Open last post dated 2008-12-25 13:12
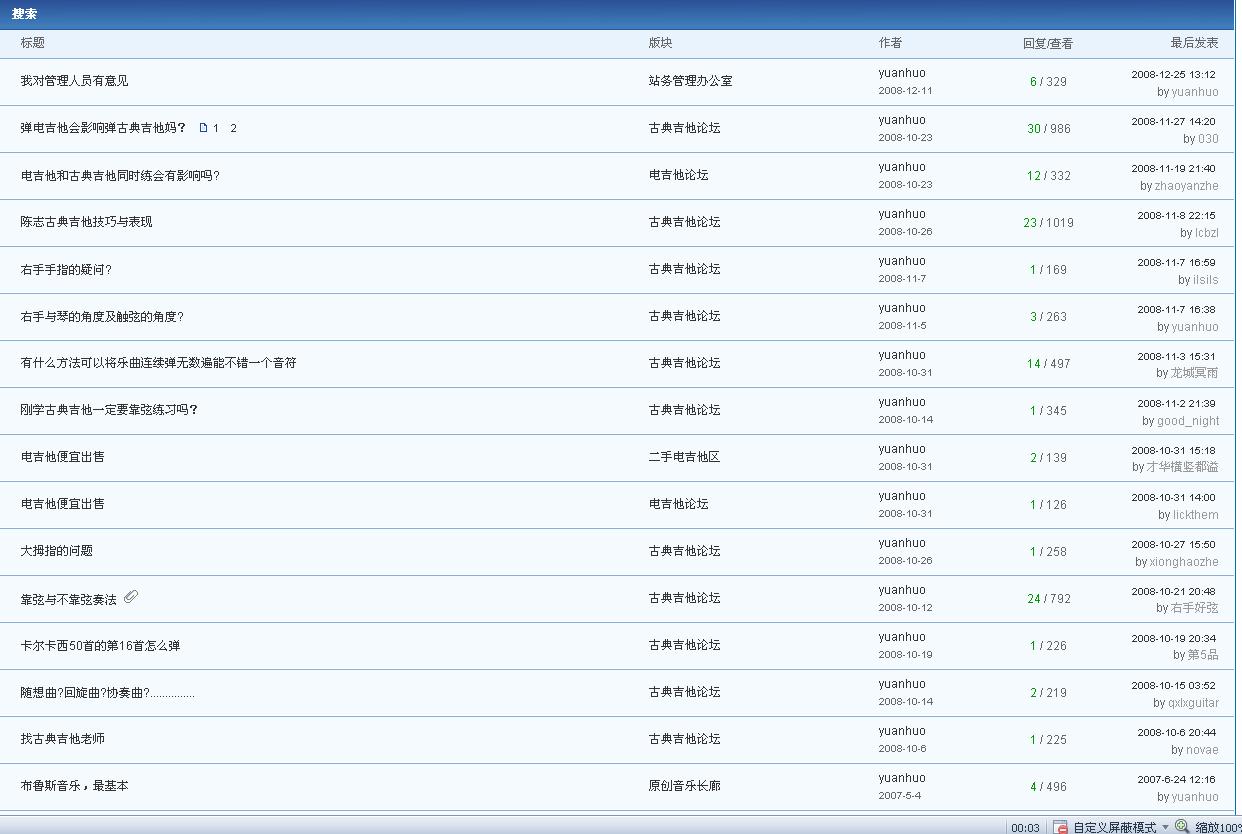This screenshot has height=834, width=1242. point(1173,74)
